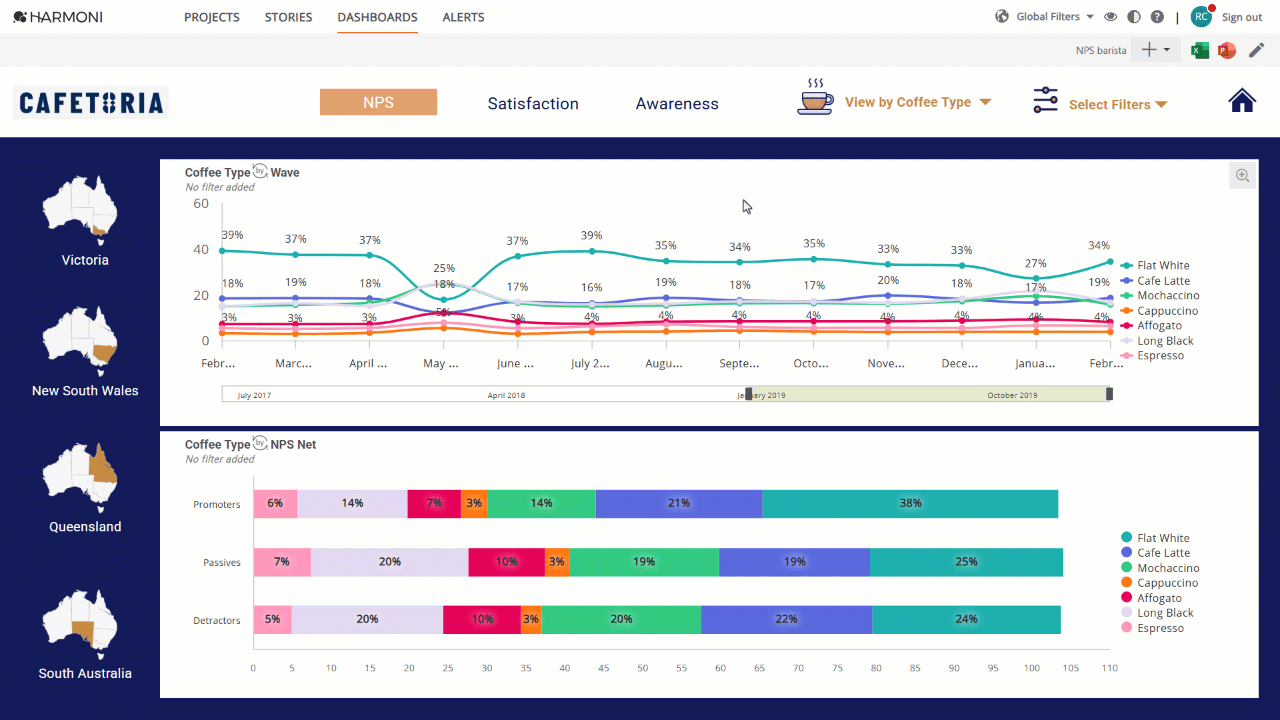
Task: Click the pencil edit icon
Action: click(1257, 50)
